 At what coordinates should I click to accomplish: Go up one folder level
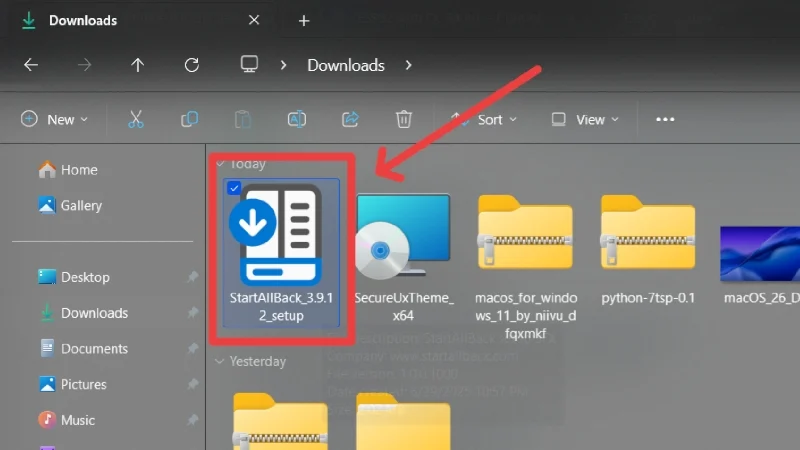(137, 65)
